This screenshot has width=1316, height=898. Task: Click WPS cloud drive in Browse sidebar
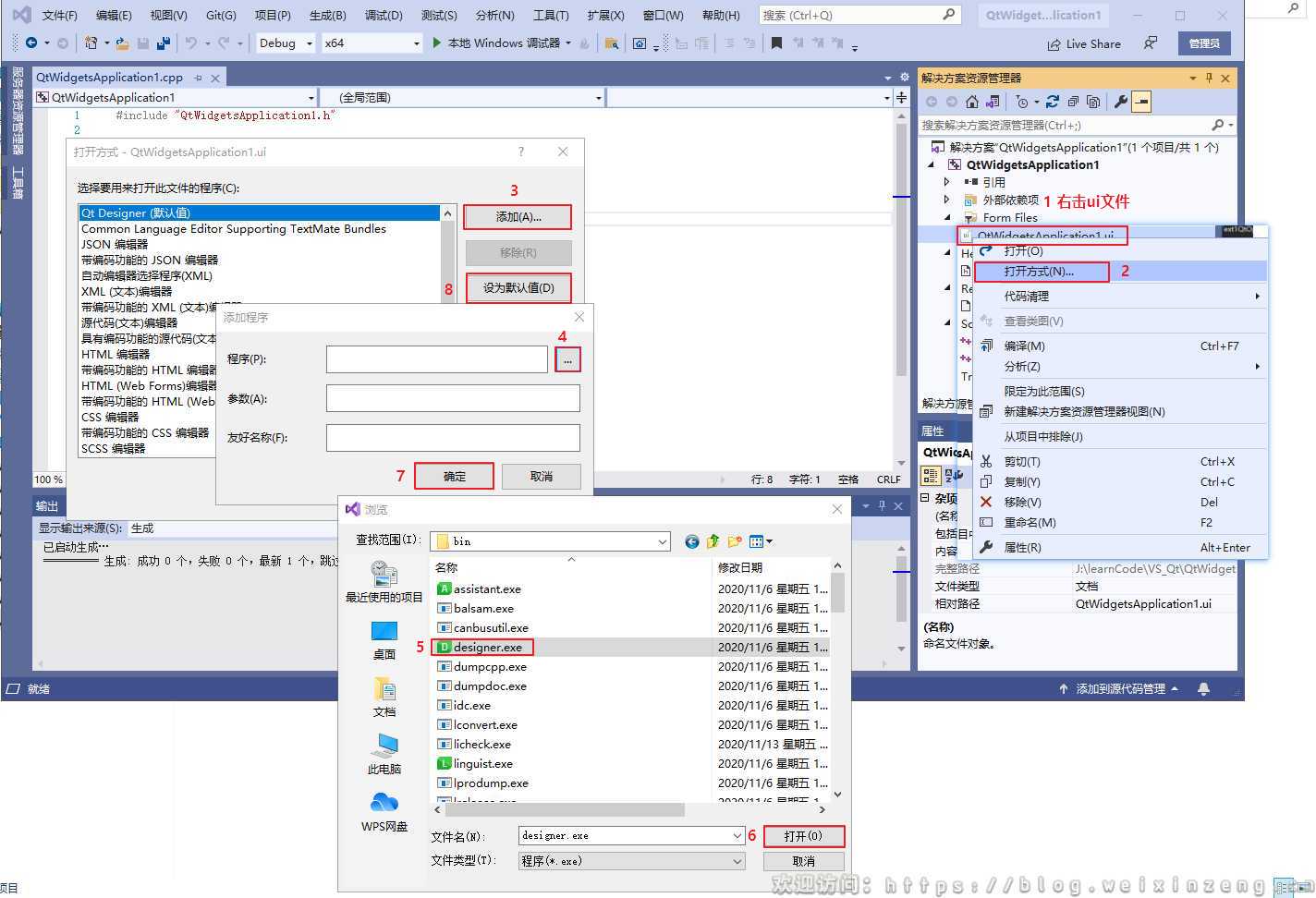[384, 812]
